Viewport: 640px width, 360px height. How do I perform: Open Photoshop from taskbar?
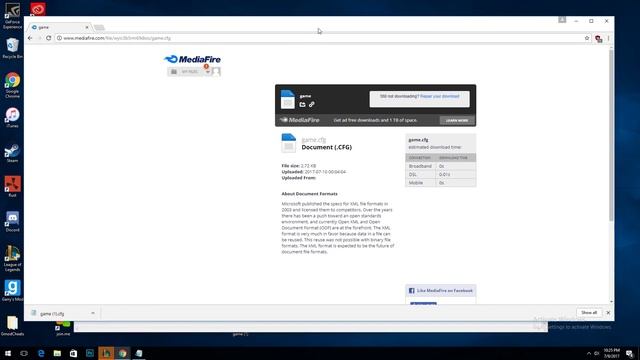(90, 353)
